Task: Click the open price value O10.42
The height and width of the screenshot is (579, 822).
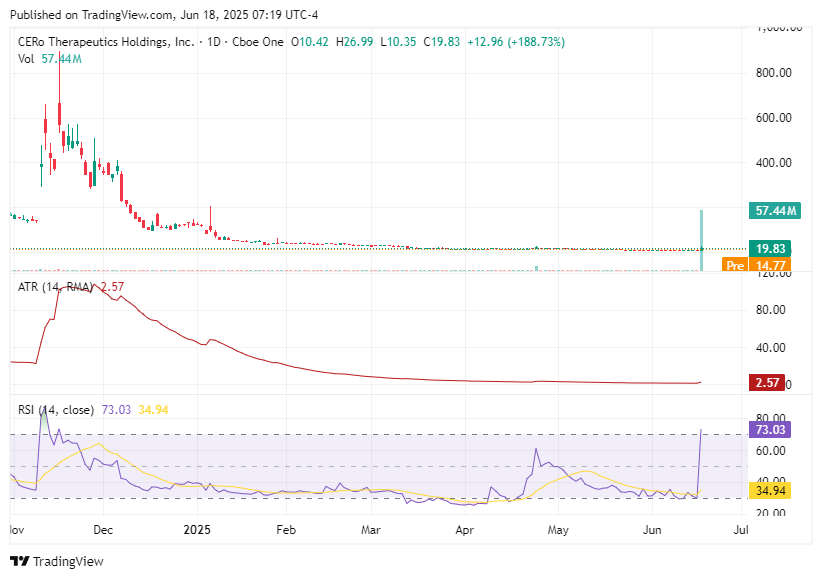Action: tap(310, 42)
